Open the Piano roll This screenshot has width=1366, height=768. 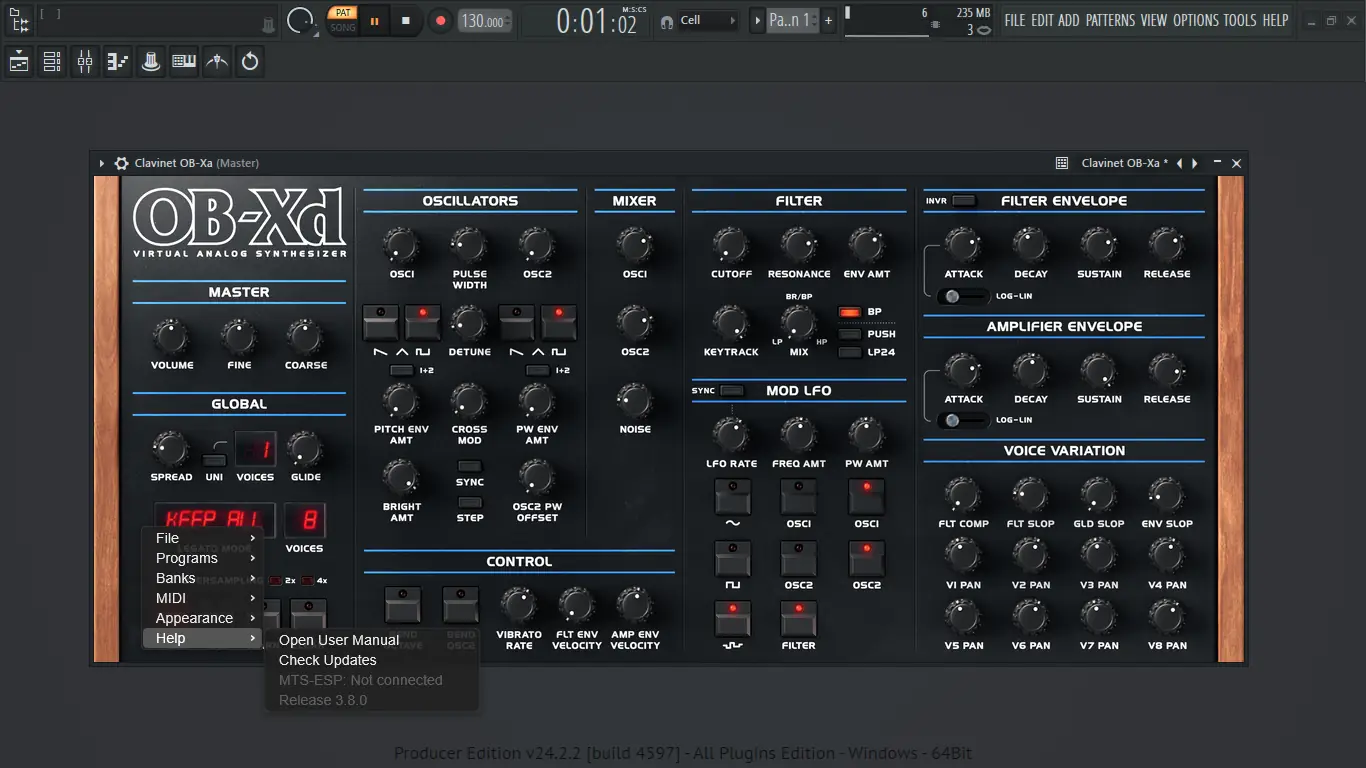click(117, 61)
